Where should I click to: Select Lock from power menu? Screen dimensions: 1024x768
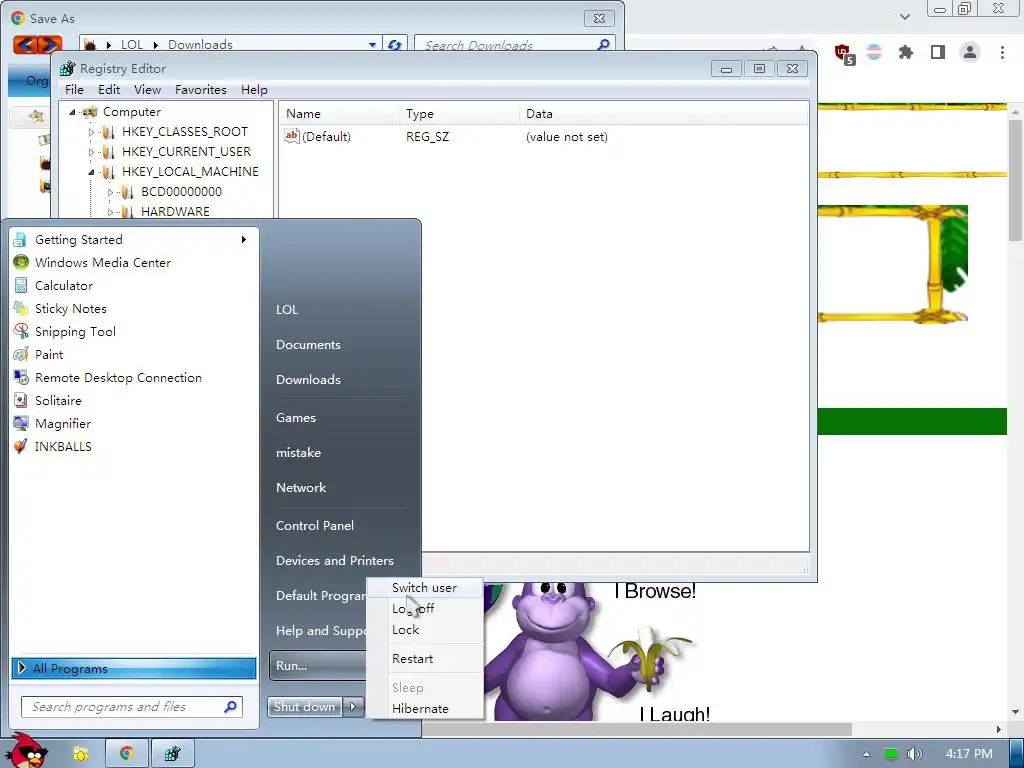(424, 630)
